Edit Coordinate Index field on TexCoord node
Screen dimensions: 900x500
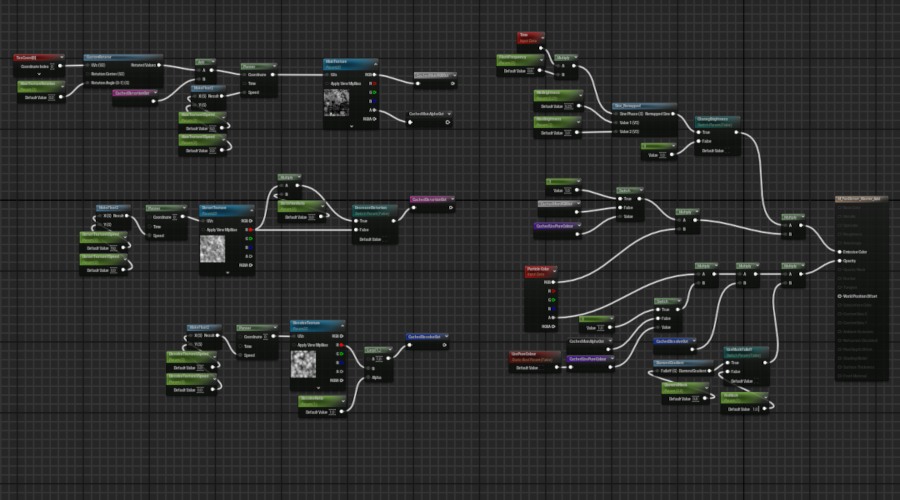point(52,67)
